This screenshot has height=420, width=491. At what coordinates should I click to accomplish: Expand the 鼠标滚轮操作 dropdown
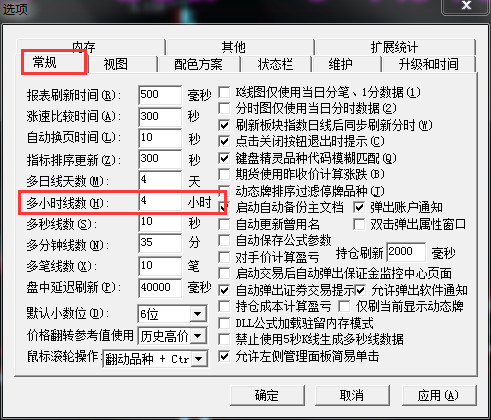(x=199, y=359)
